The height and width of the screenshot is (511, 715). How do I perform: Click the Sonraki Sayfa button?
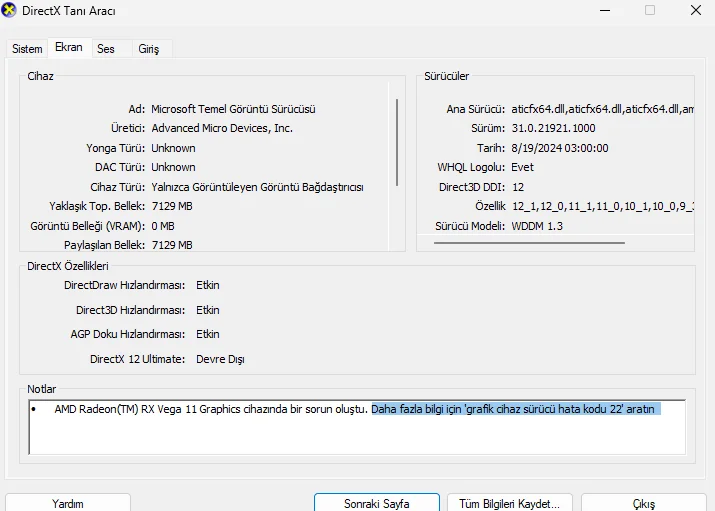377,503
